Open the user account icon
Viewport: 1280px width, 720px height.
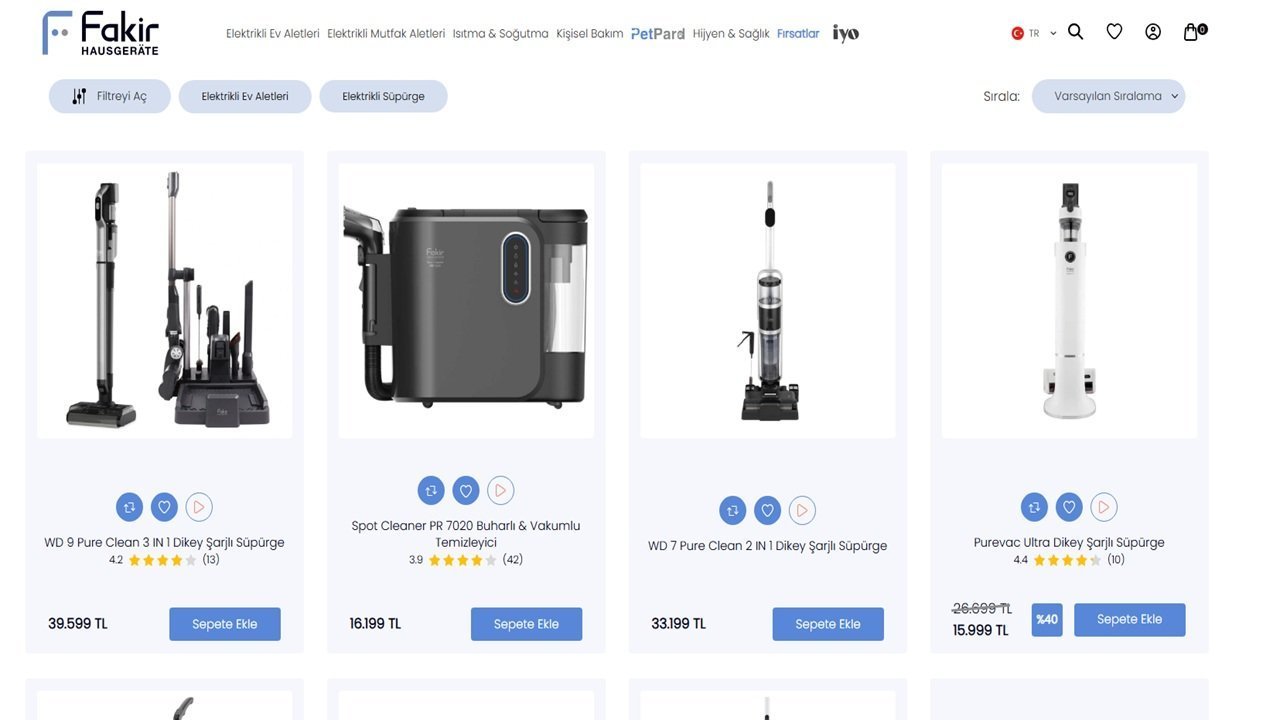tap(1153, 32)
